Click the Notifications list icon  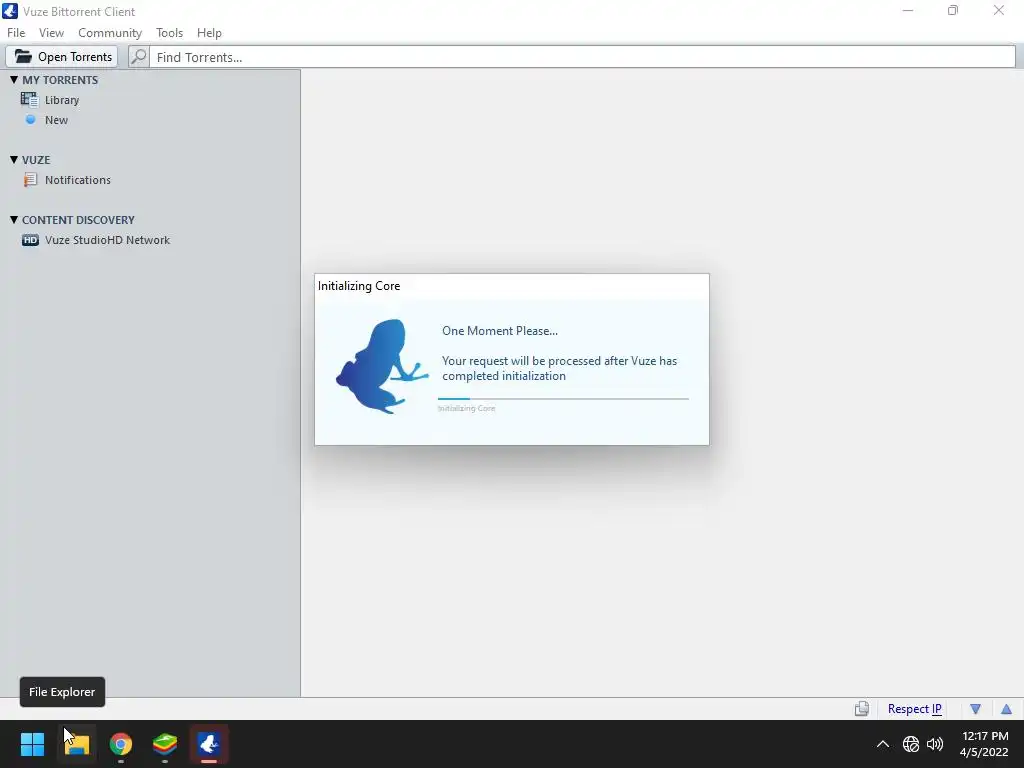[x=30, y=180]
